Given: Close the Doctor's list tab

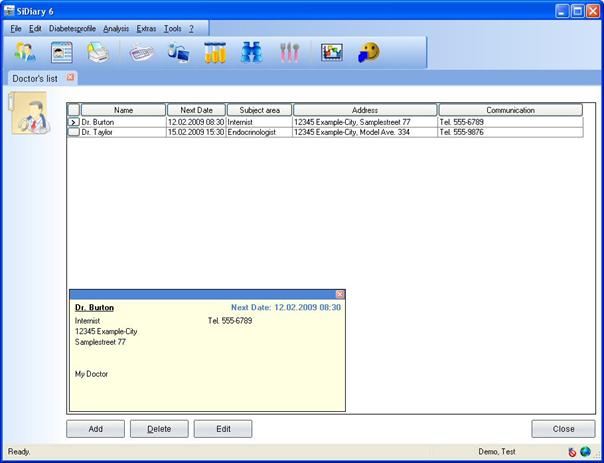Looking at the screenshot, I should click(x=70, y=77).
